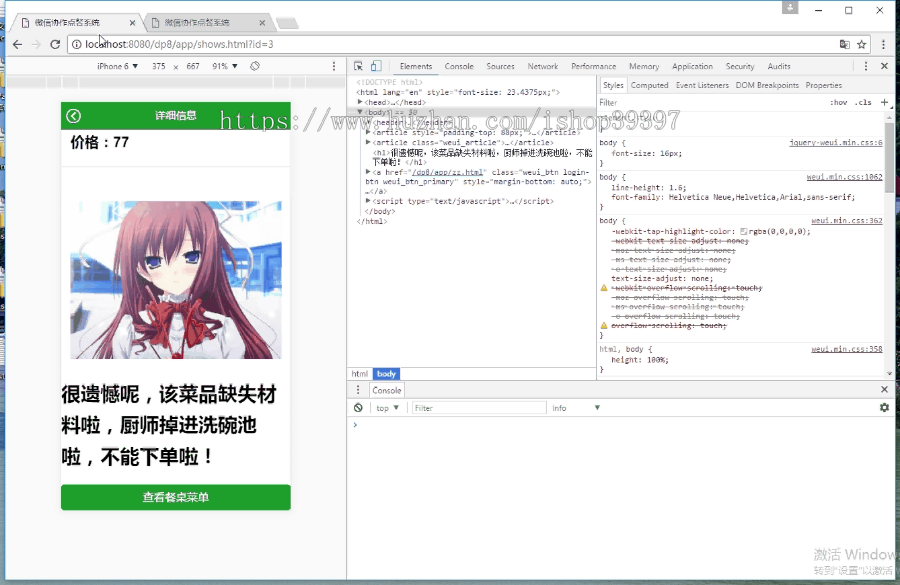Open the Audits tab
Viewport: 900px width, 585px height.
779,66
